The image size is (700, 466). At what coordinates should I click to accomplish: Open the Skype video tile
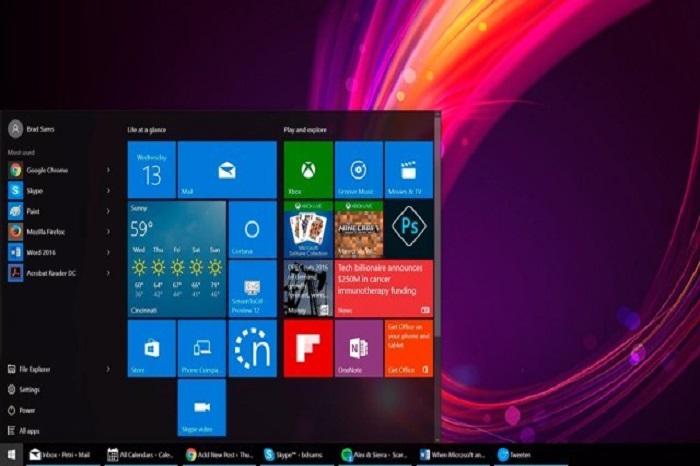tap(202, 408)
